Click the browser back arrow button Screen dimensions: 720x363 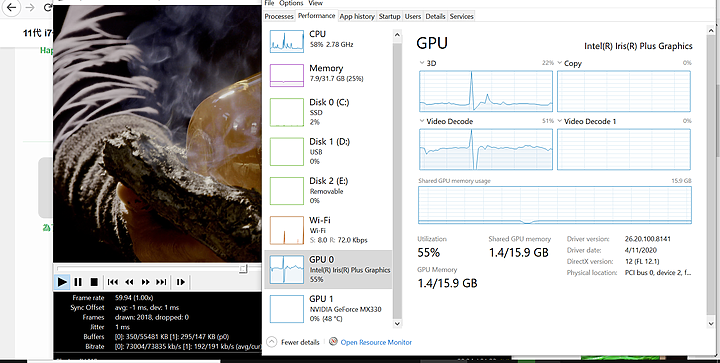(x=11, y=7)
